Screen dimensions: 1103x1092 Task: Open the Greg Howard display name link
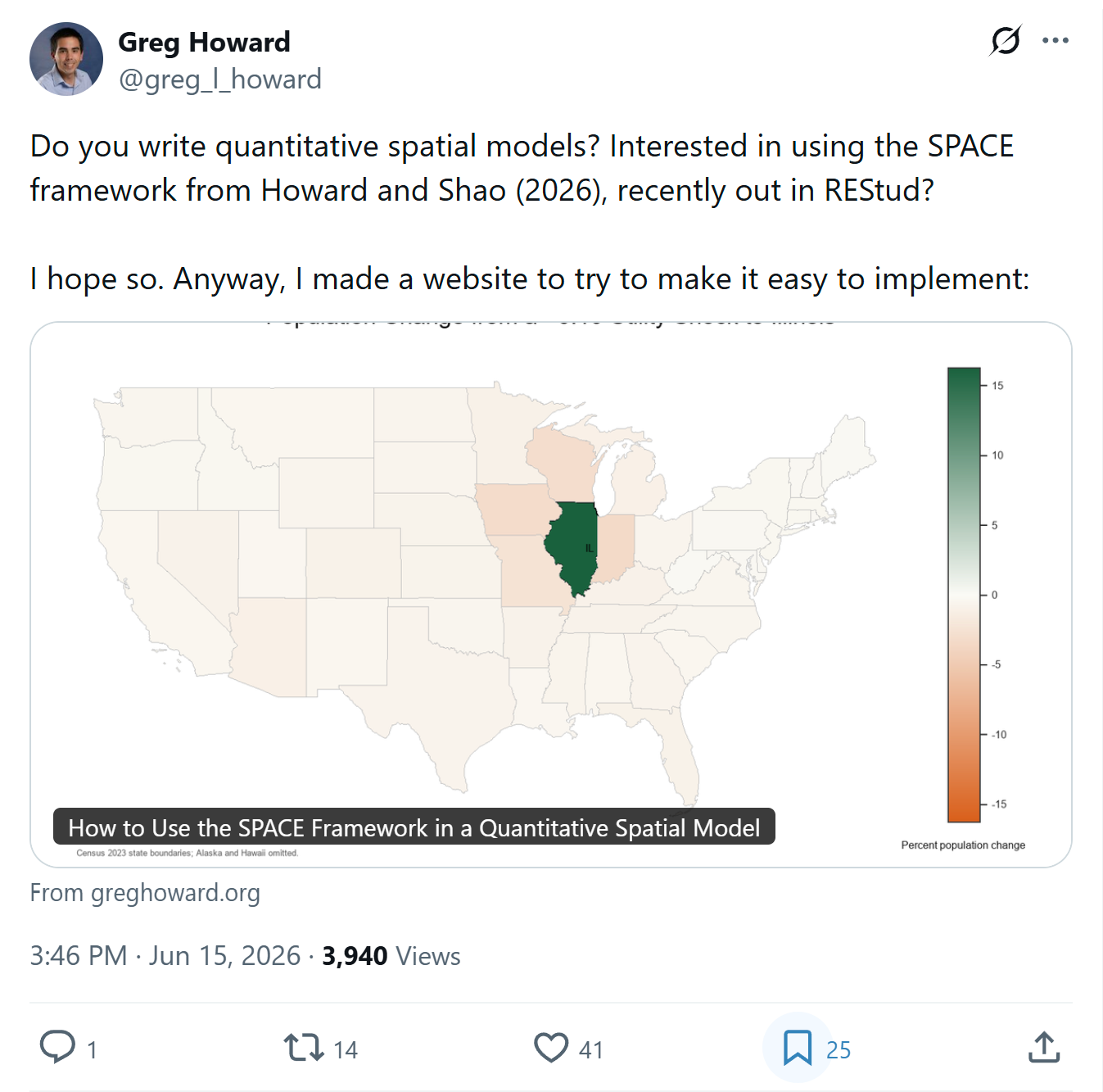204,42
